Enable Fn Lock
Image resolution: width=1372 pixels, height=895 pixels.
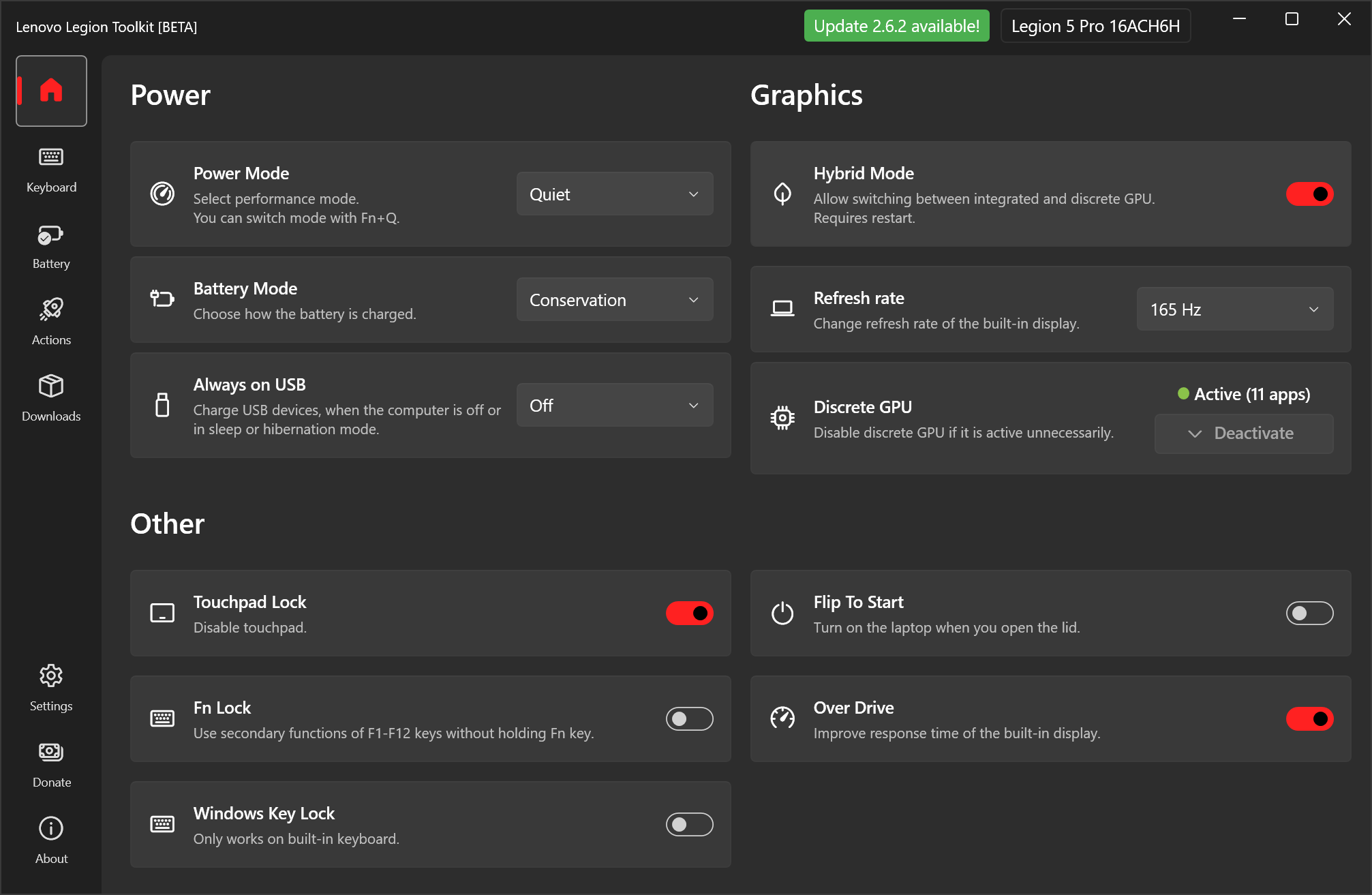[x=689, y=718]
